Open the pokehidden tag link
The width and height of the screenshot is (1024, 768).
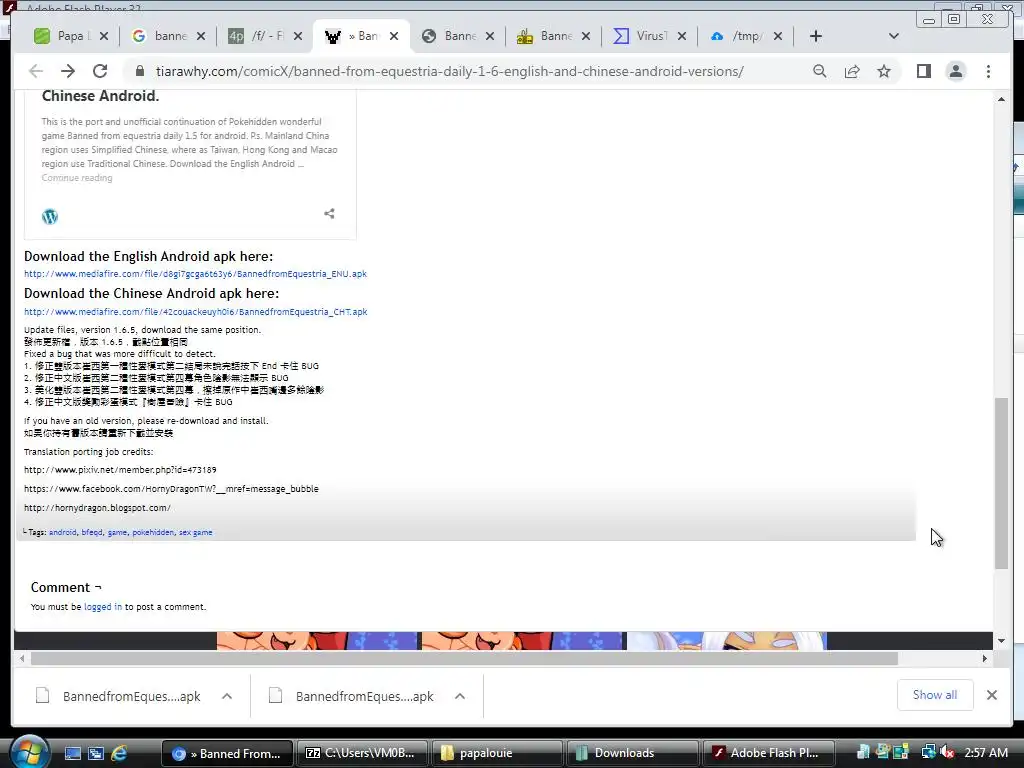pos(153,532)
